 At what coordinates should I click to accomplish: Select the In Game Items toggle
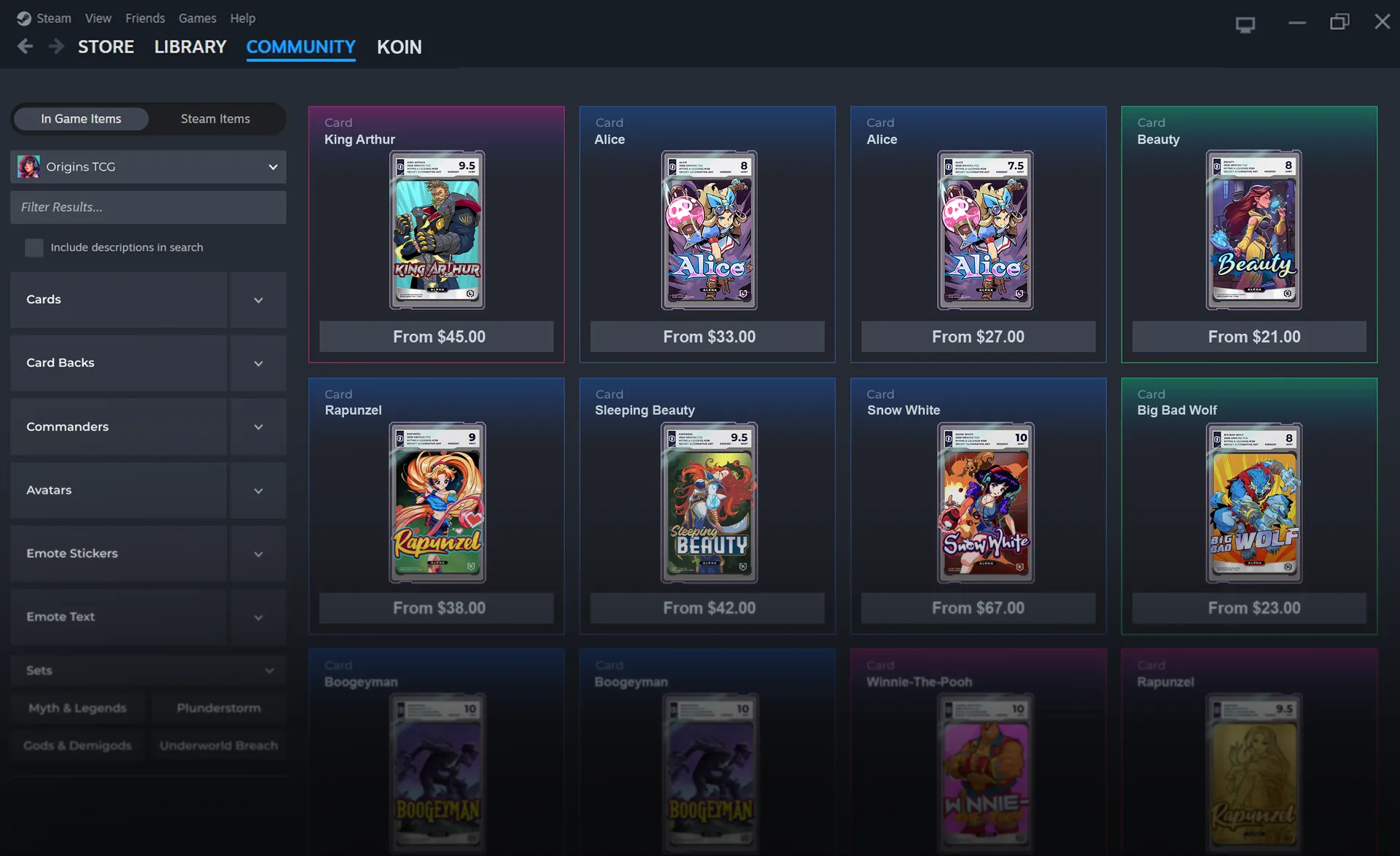[x=81, y=119]
